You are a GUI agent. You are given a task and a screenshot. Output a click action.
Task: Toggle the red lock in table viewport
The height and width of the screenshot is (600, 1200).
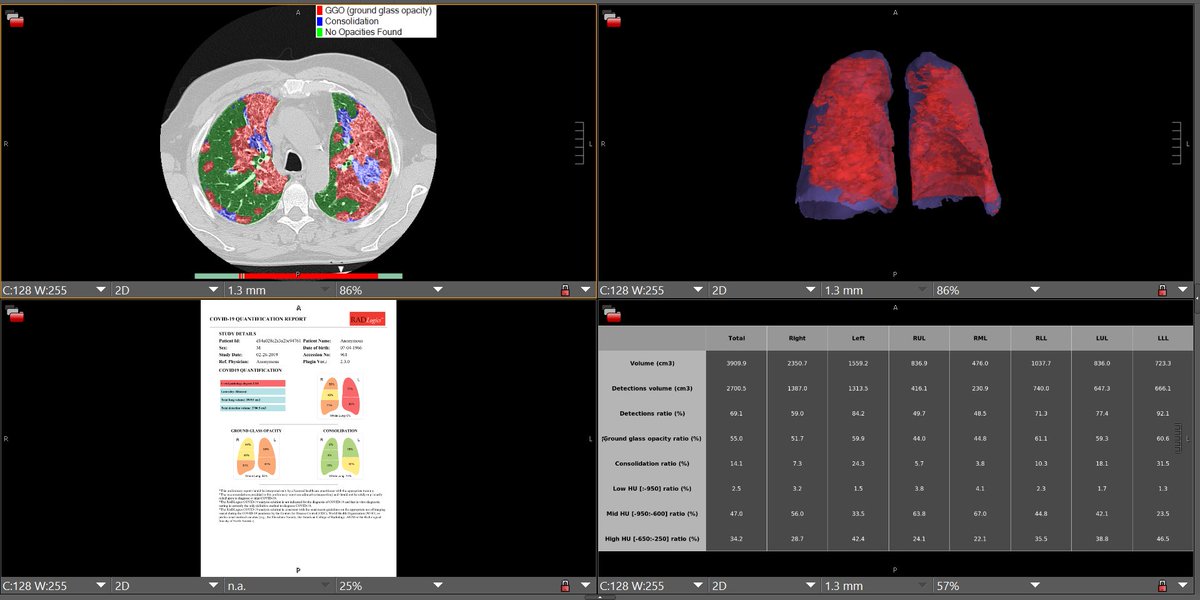(x=1162, y=585)
